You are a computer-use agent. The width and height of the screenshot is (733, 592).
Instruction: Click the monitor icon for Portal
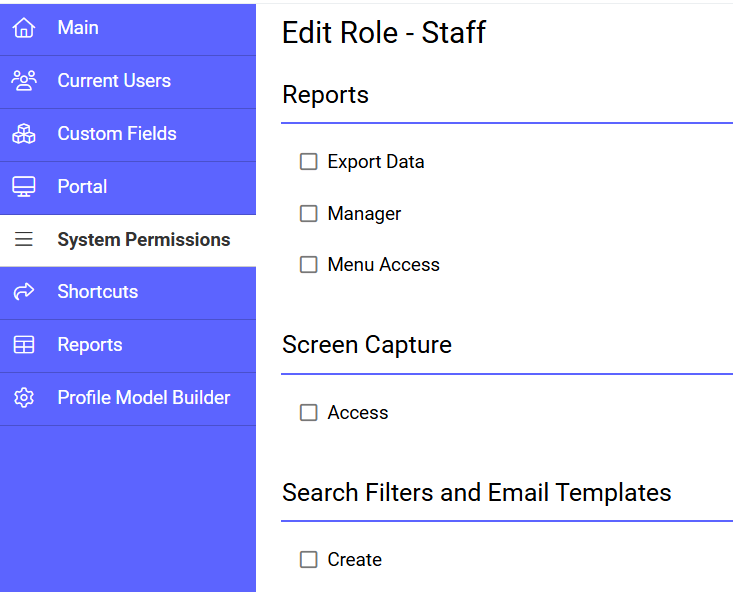coord(24,187)
